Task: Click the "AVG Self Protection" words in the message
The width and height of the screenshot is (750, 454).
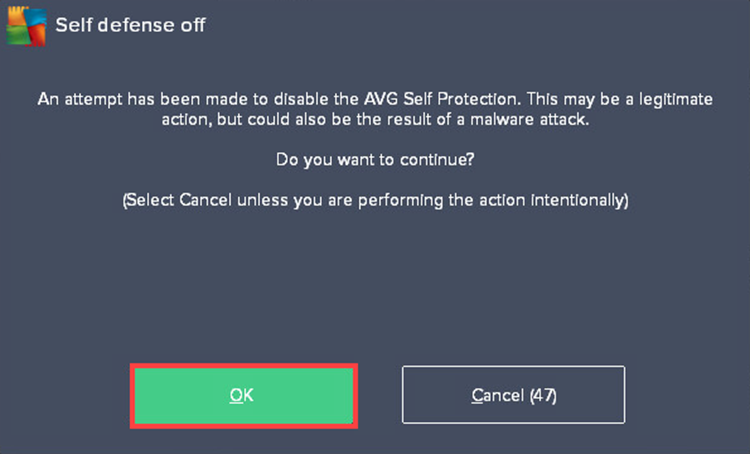Action: click(x=441, y=99)
